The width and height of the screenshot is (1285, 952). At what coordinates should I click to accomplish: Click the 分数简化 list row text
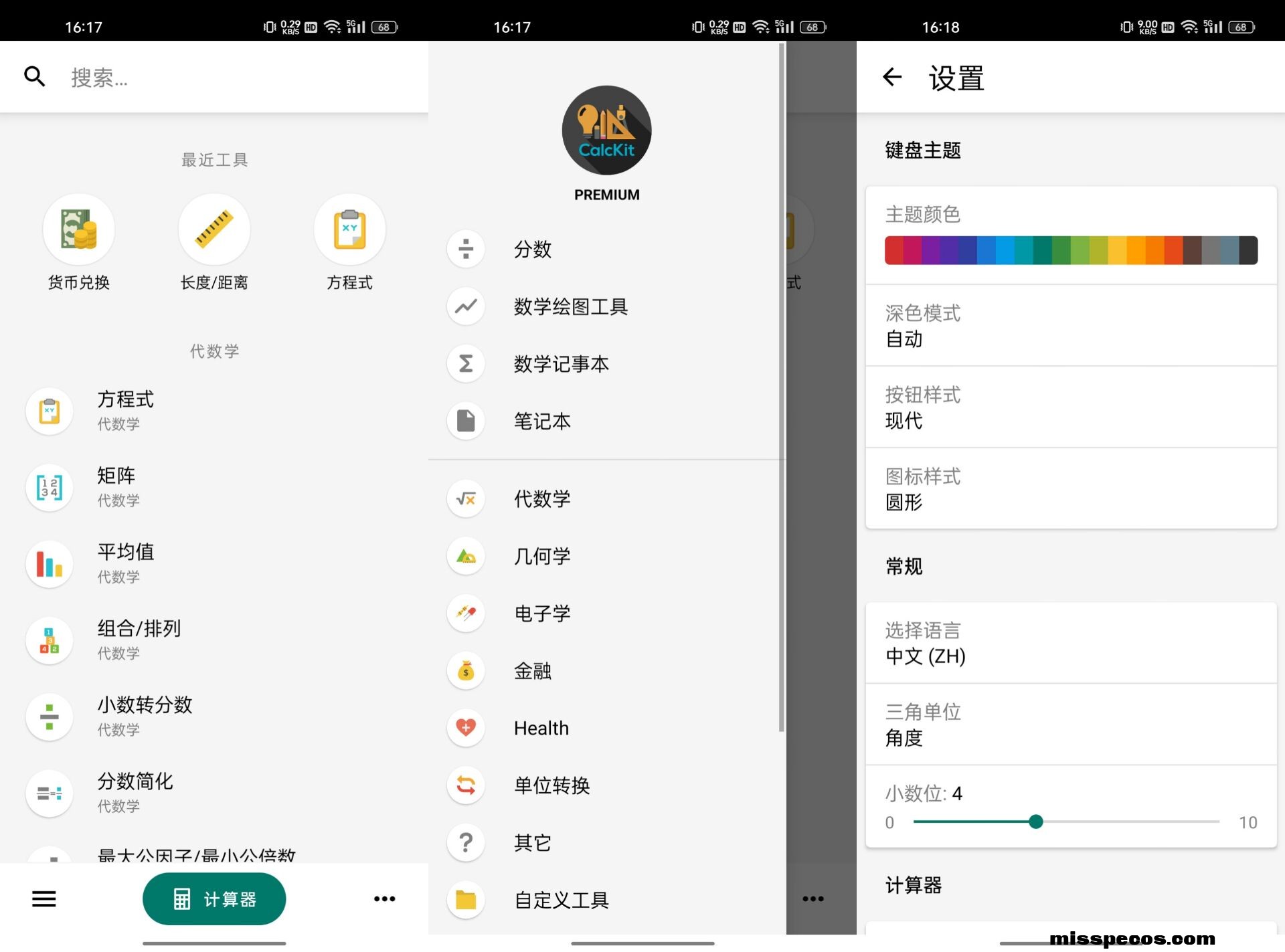(x=135, y=781)
